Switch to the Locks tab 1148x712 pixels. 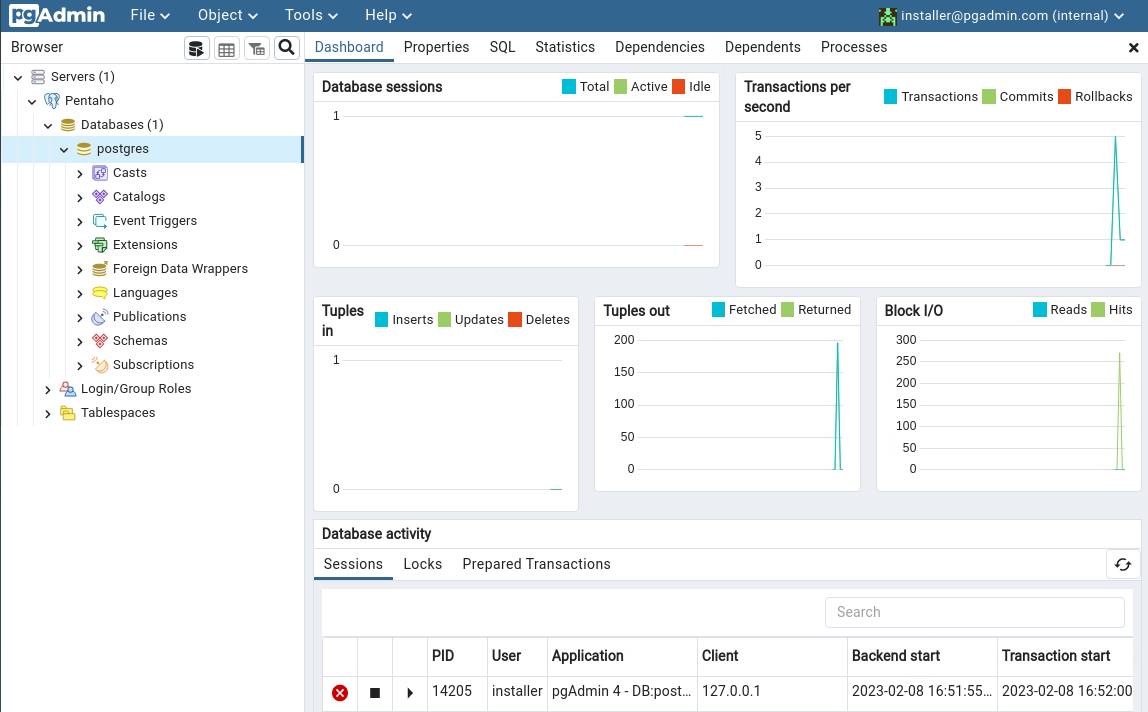click(x=422, y=564)
